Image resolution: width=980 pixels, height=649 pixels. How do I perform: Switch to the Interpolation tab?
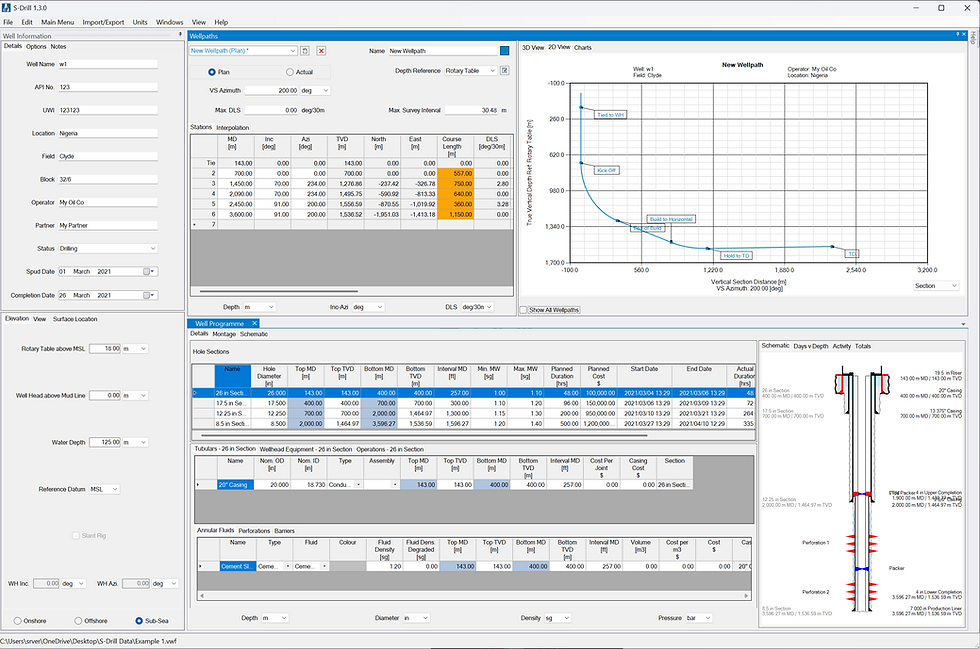232,128
